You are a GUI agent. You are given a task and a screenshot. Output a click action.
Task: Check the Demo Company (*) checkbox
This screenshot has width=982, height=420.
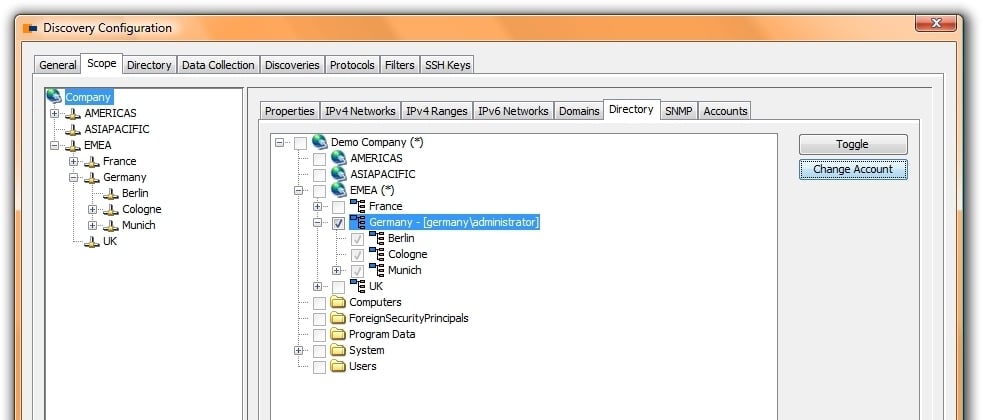point(300,143)
